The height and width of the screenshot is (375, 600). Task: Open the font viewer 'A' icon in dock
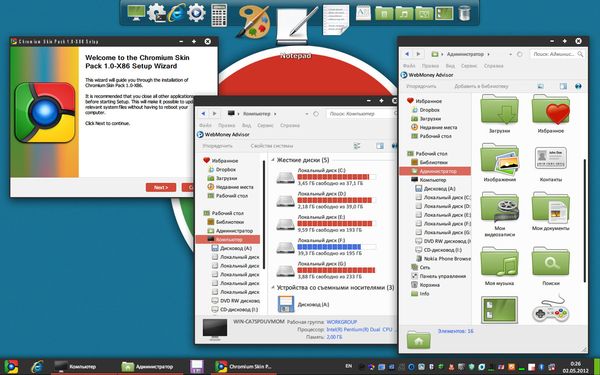(363, 13)
